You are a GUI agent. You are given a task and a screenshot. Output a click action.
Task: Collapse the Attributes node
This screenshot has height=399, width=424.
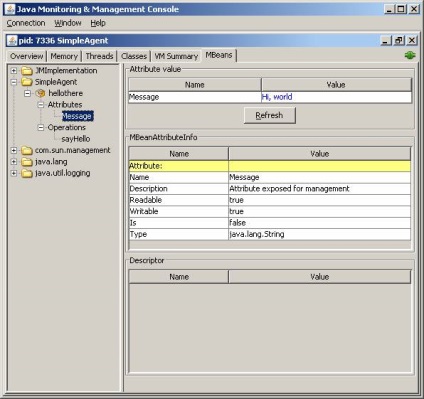(x=41, y=105)
